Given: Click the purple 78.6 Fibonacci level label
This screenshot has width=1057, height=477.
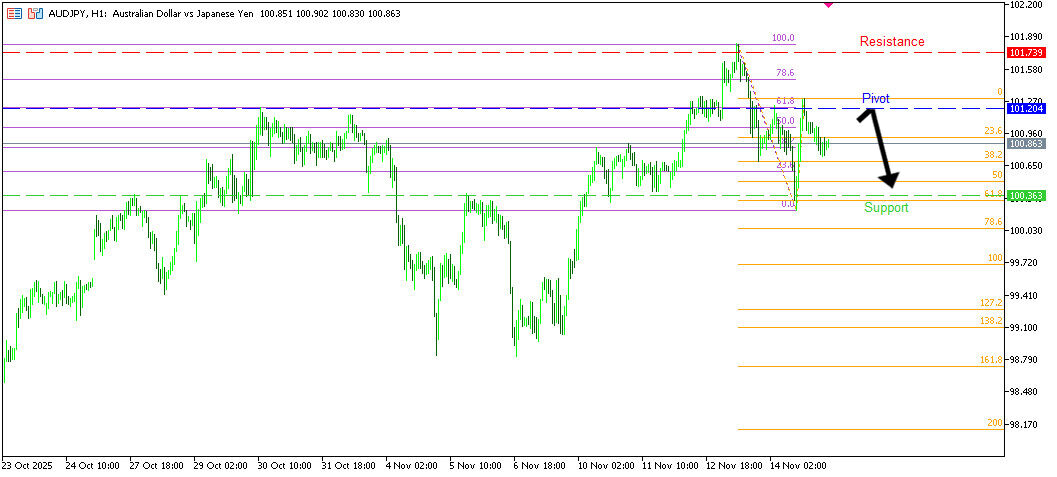Looking at the screenshot, I should point(785,73).
